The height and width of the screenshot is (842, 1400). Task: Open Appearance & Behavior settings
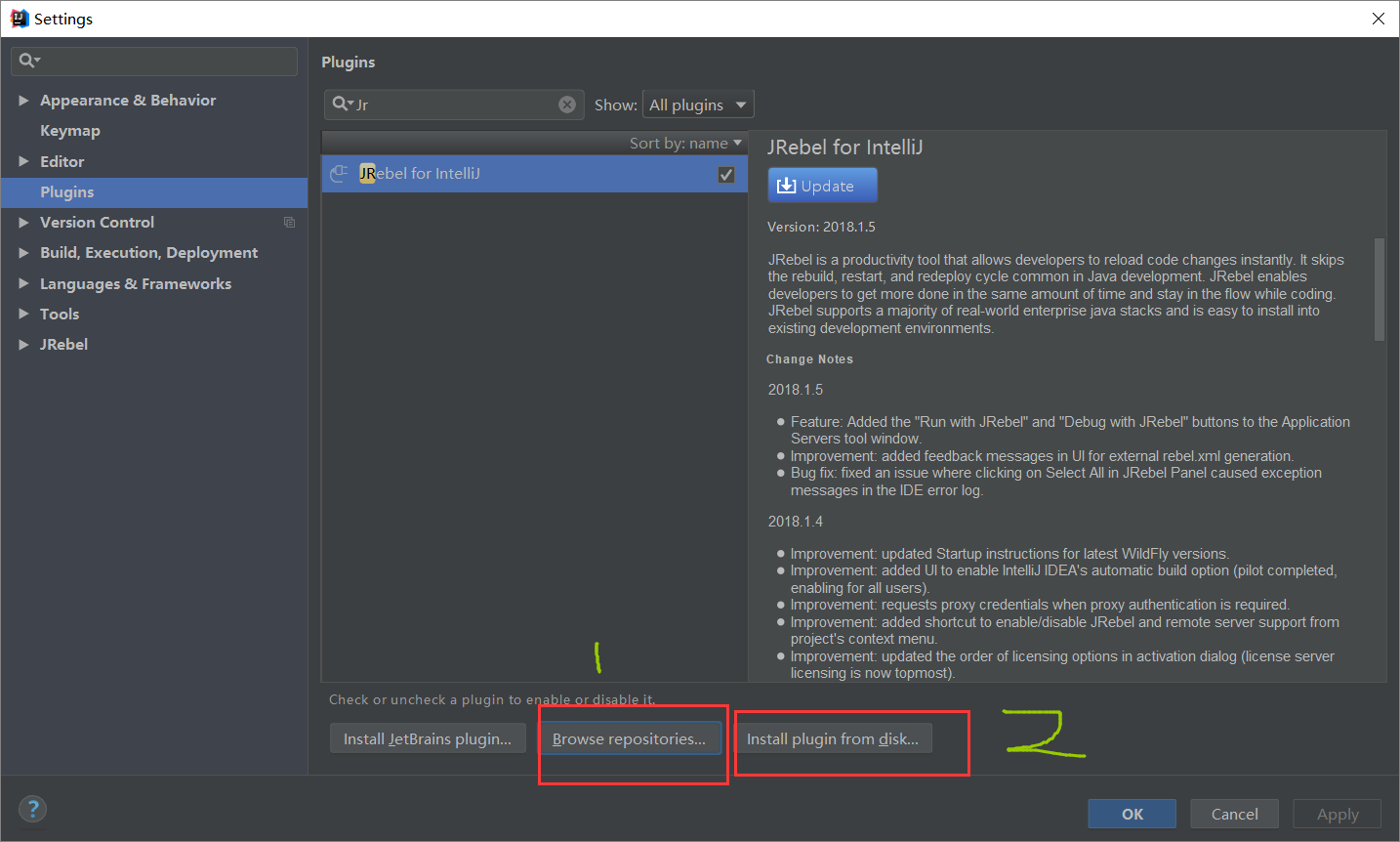pos(128,101)
